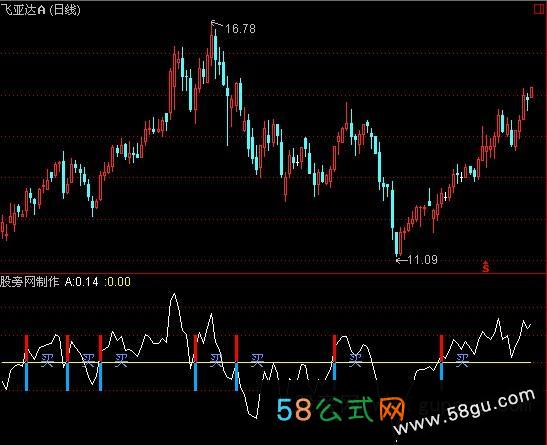This screenshot has height=445, width=547.
Task: Click the 飞亚达A (日线) chart title
Action: pos(40,10)
